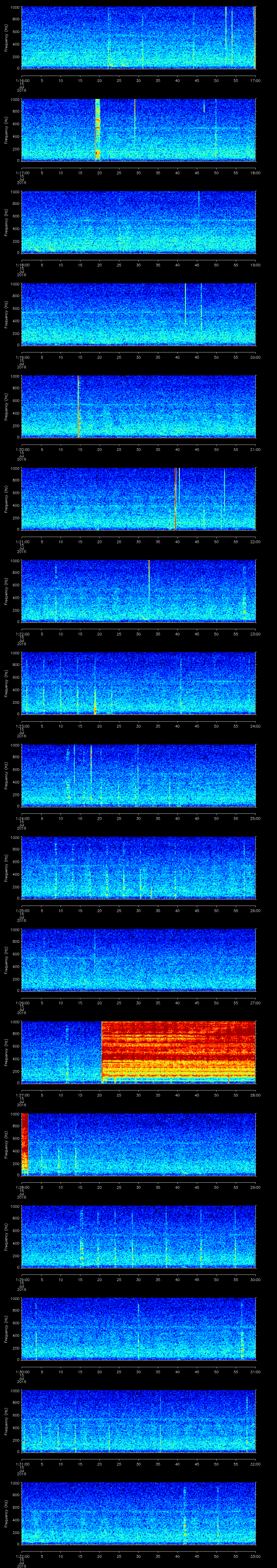Open the spectrogram panel starting at 1:18:00
Image resolution: width=277 pixels, height=1568 pixels.
coord(138,222)
